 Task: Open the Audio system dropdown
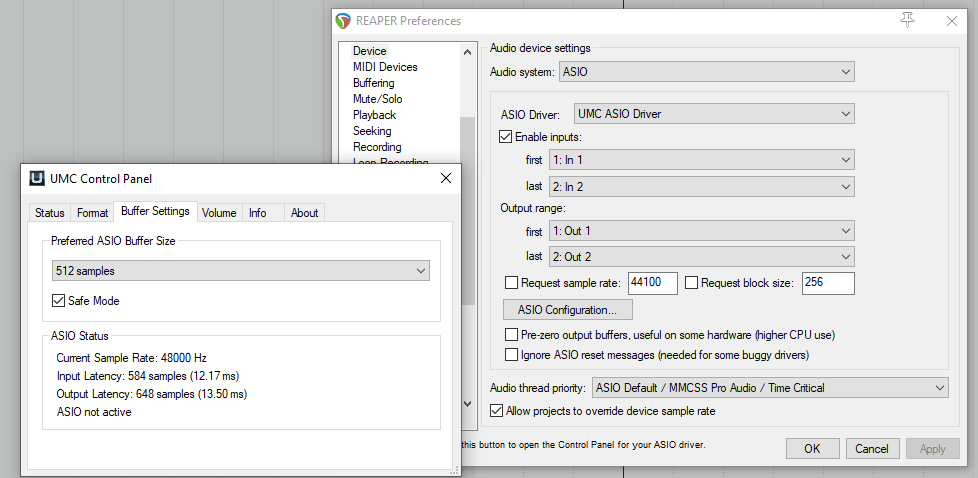tap(707, 72)
